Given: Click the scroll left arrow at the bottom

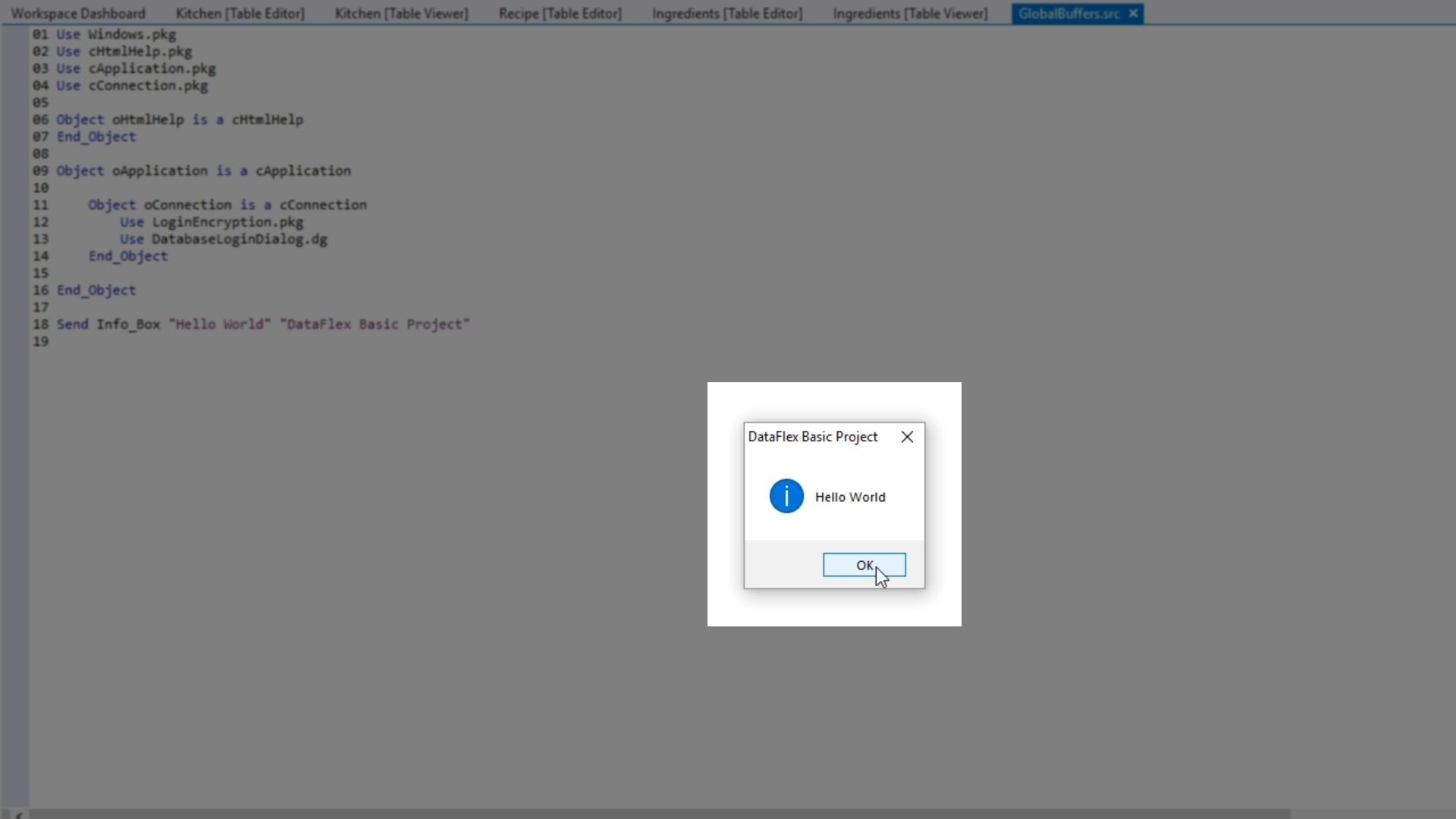Looking at the screenshot, I should [18, 814].
